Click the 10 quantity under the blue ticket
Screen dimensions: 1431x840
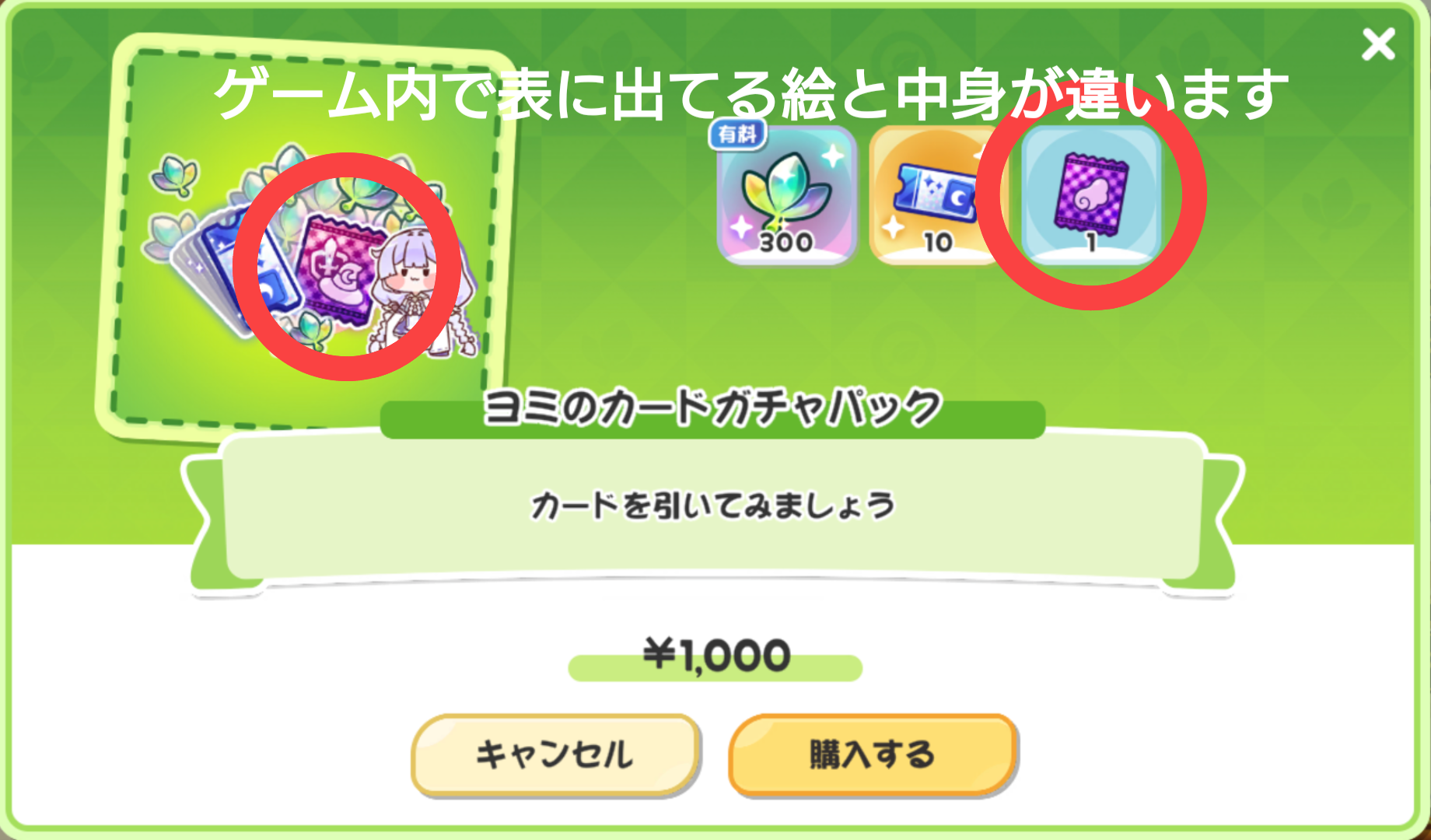click(x=938, y=243)
